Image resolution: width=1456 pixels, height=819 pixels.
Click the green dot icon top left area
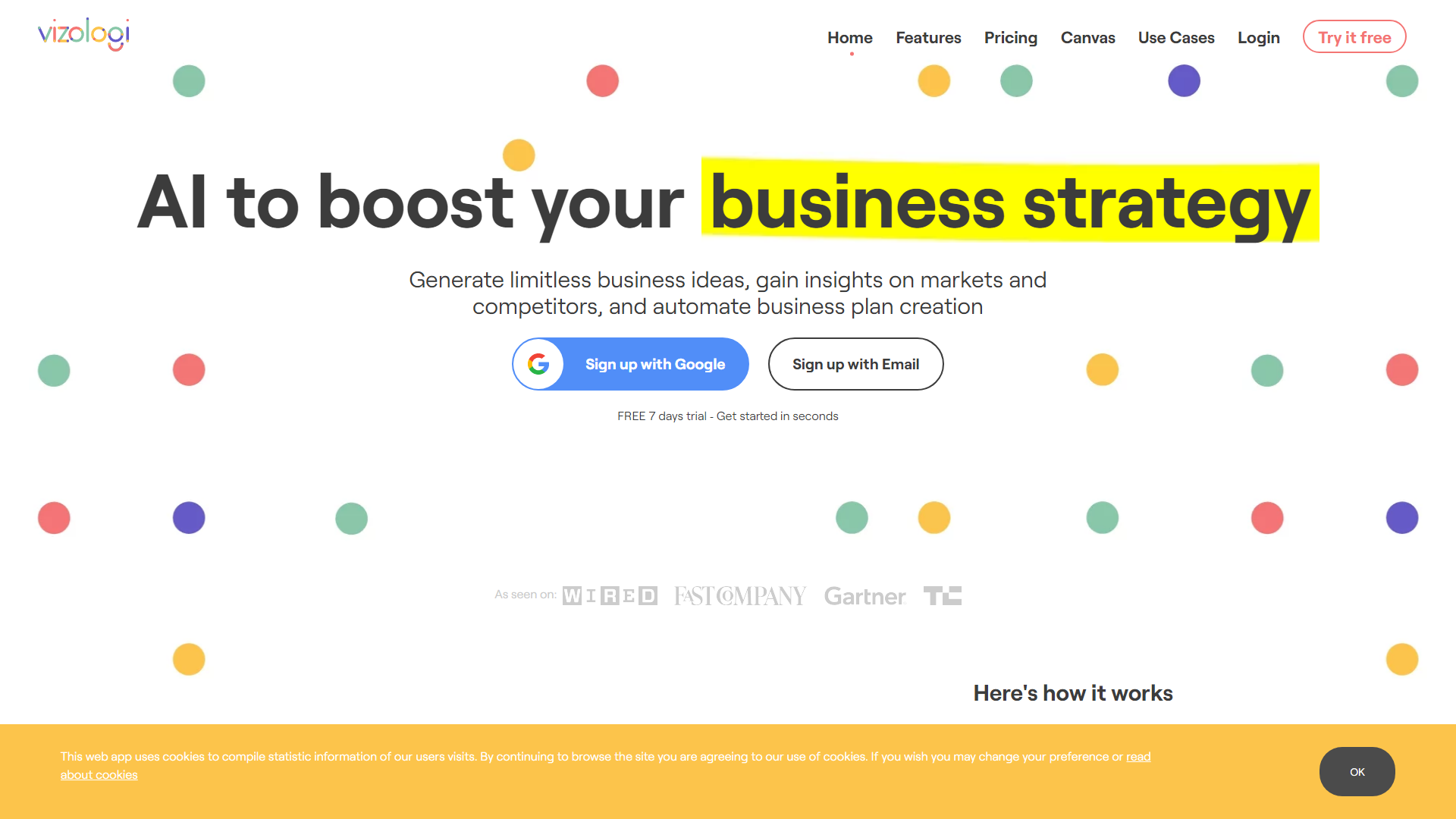coord(189,80)
